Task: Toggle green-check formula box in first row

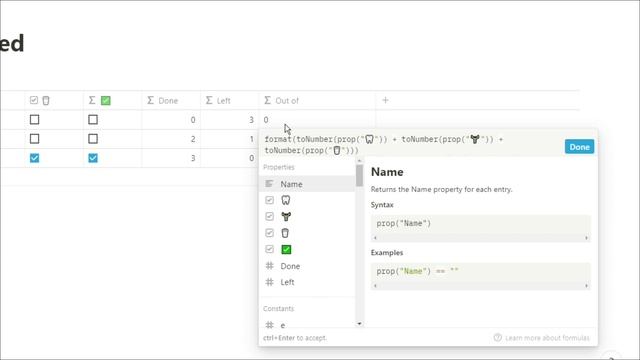Action: tap(93, 120)
